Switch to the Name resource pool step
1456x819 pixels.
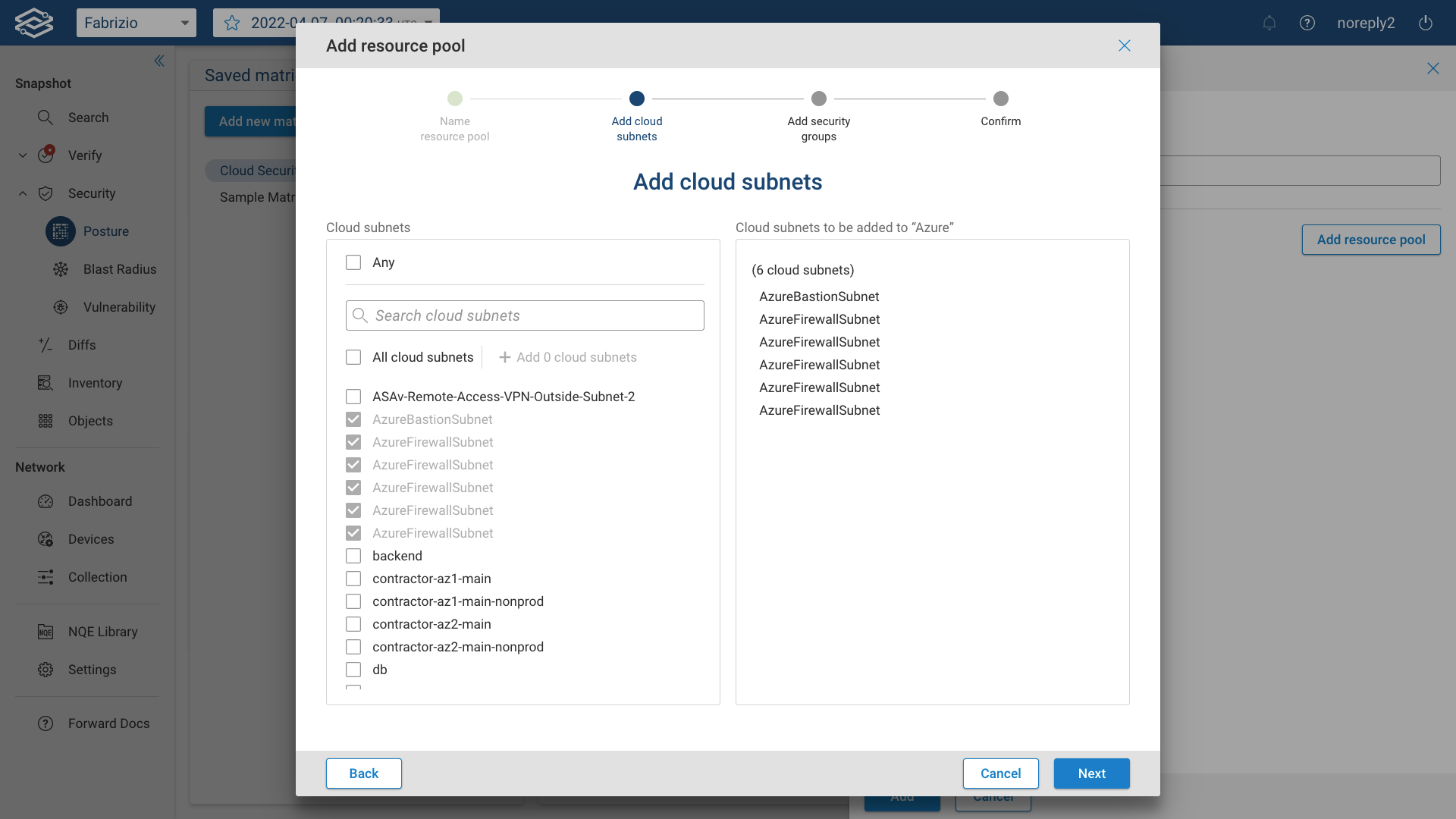point(454,99)
